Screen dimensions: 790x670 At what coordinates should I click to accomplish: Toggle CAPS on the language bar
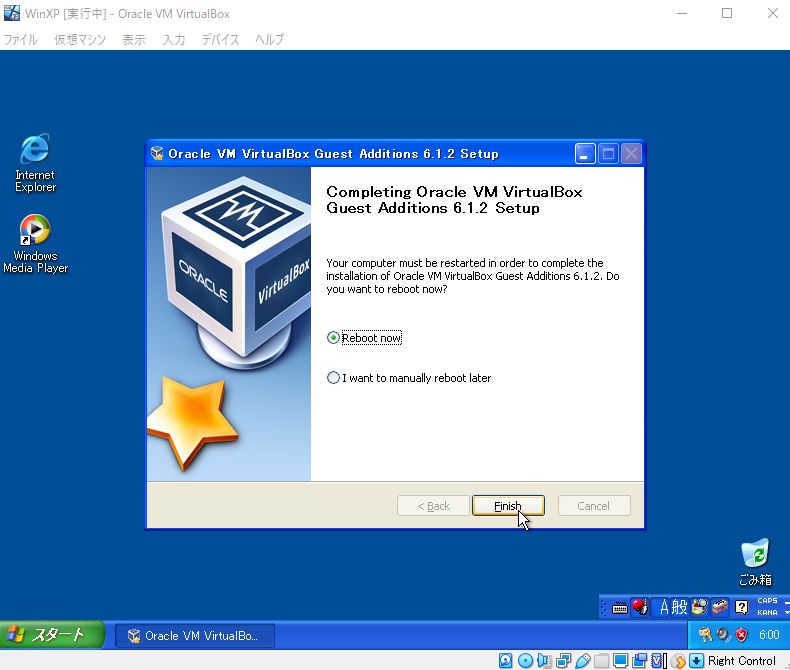click(x=767, y=600)
